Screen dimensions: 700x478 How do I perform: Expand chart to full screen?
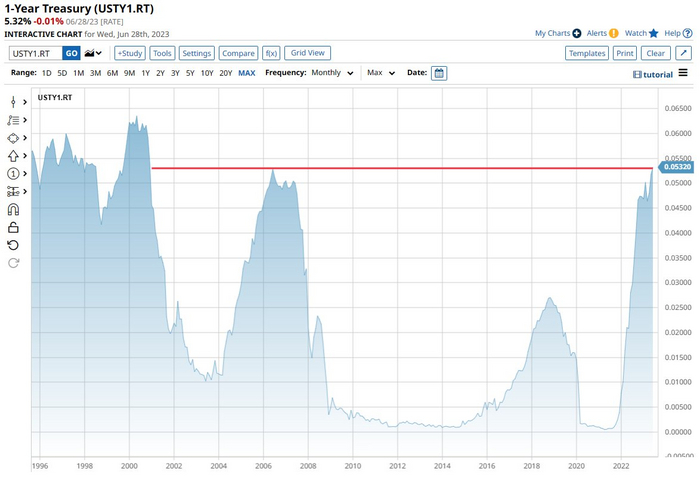coord(683,53)
